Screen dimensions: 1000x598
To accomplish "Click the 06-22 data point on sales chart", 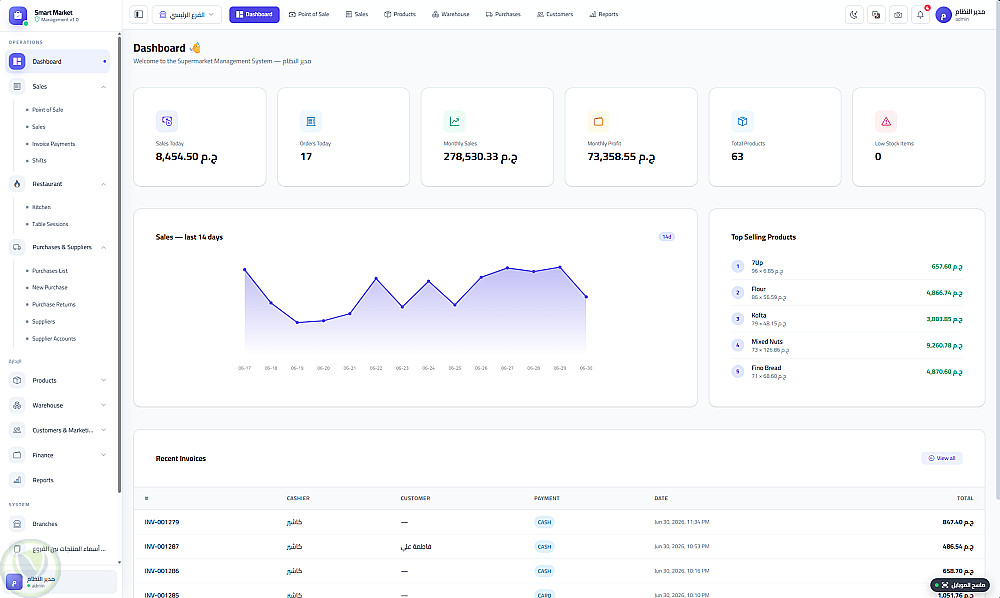I will pyautogui.click(x=376, y=279).
